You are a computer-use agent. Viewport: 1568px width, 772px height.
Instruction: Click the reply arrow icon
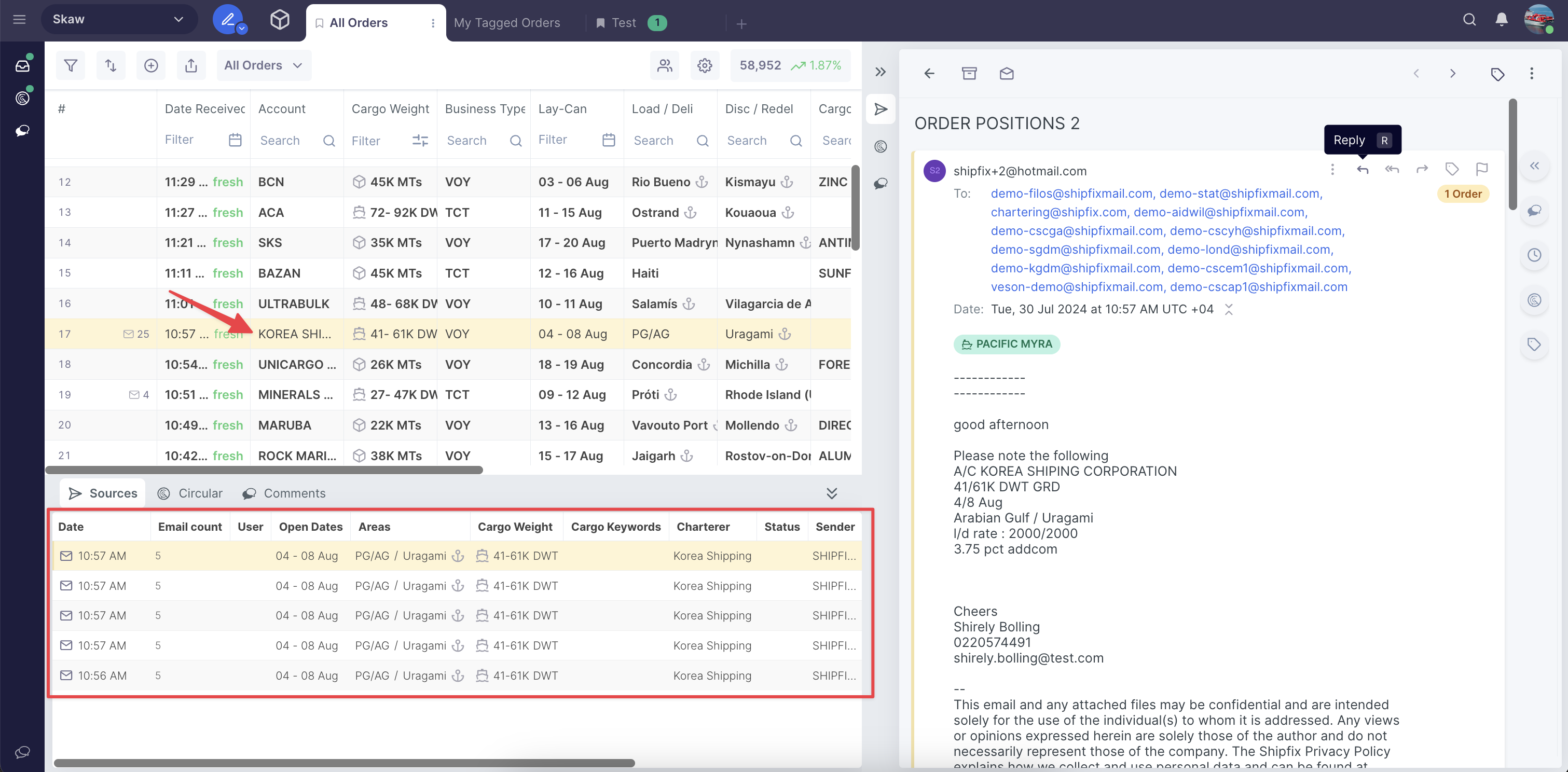(x=1362, y=169)
